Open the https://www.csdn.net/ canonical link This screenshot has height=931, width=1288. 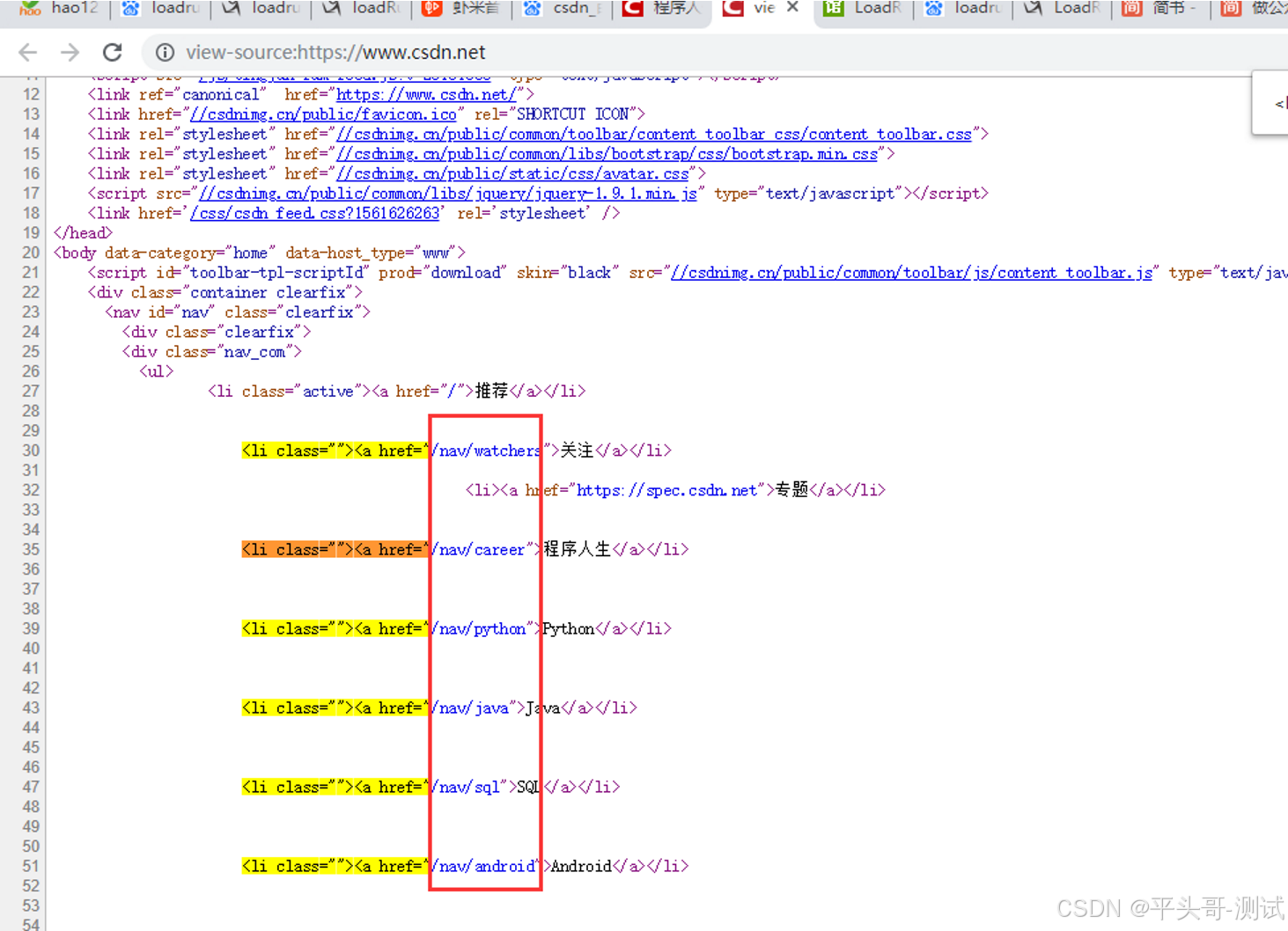[425, 94]
